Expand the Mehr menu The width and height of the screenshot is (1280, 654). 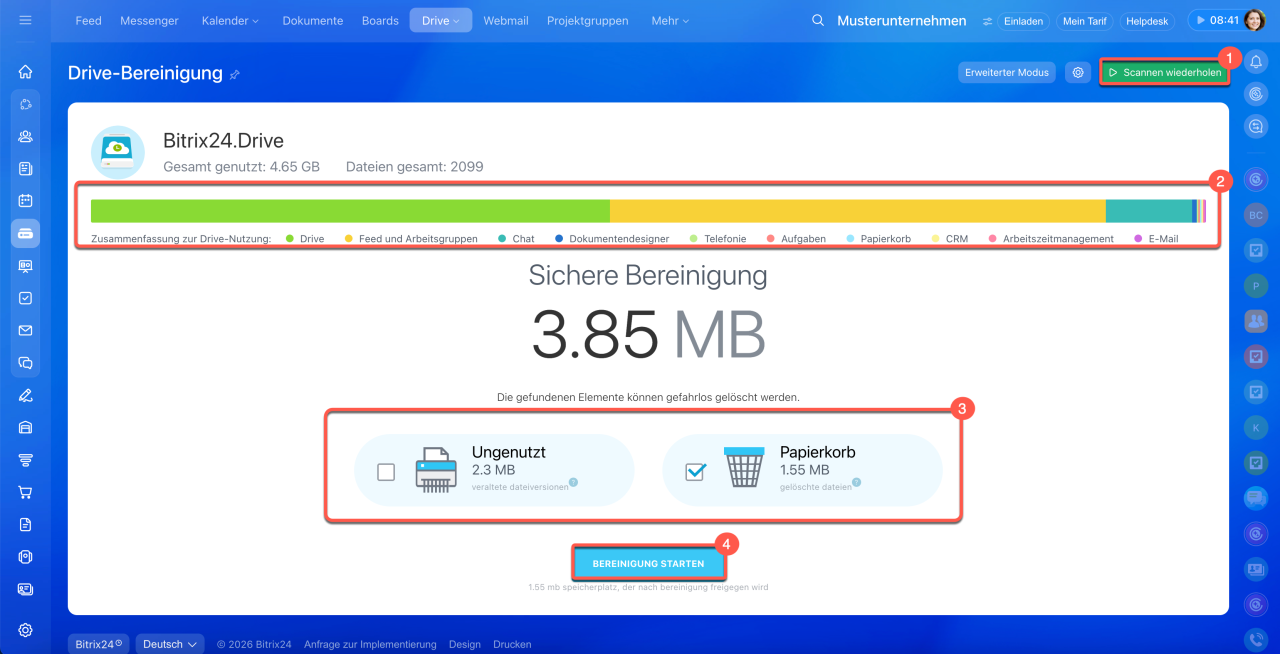tap(670, 21)
